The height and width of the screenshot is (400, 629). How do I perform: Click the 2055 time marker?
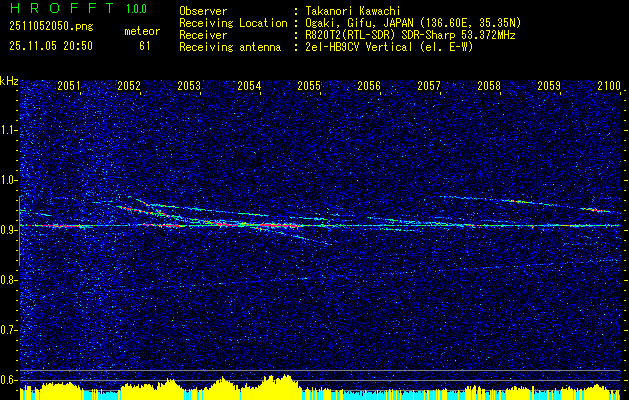click(x=309, y=86)
